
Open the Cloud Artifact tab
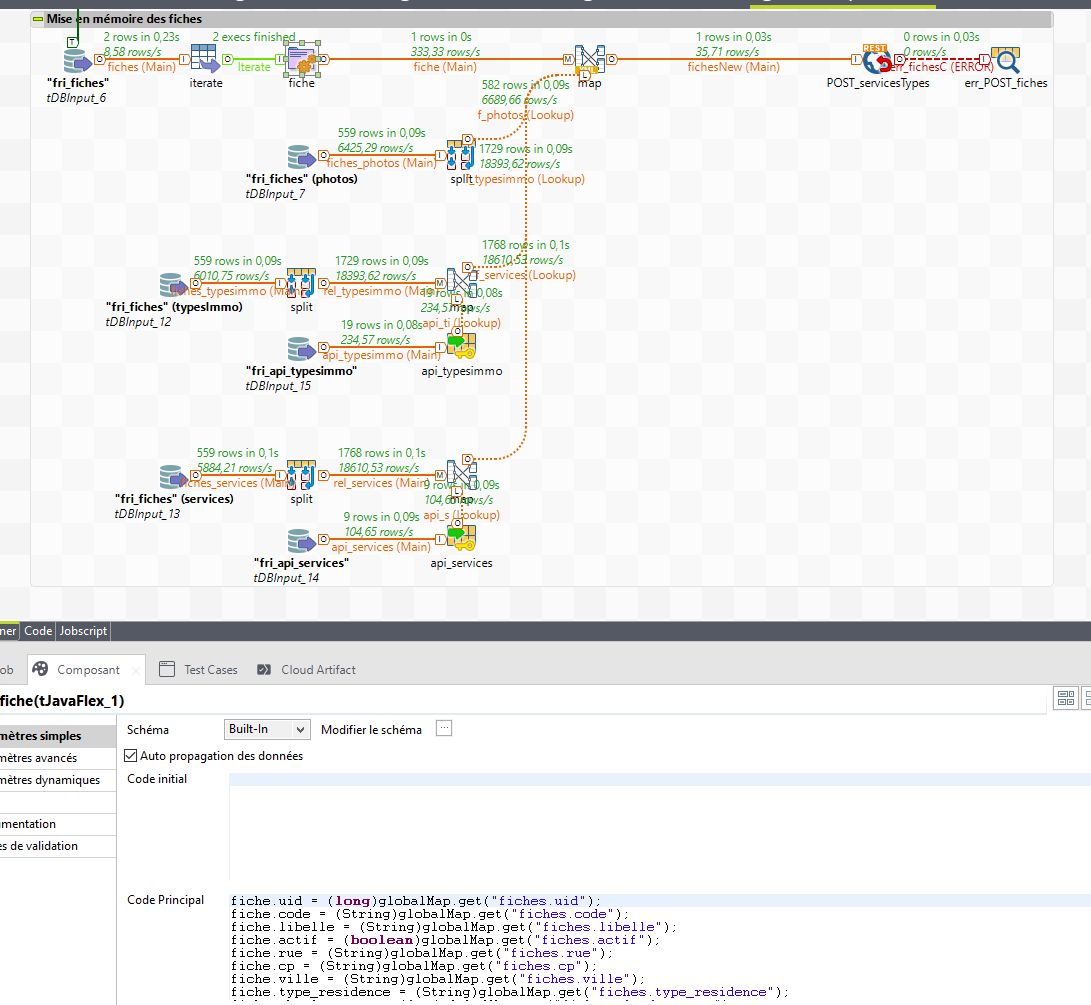307,670
